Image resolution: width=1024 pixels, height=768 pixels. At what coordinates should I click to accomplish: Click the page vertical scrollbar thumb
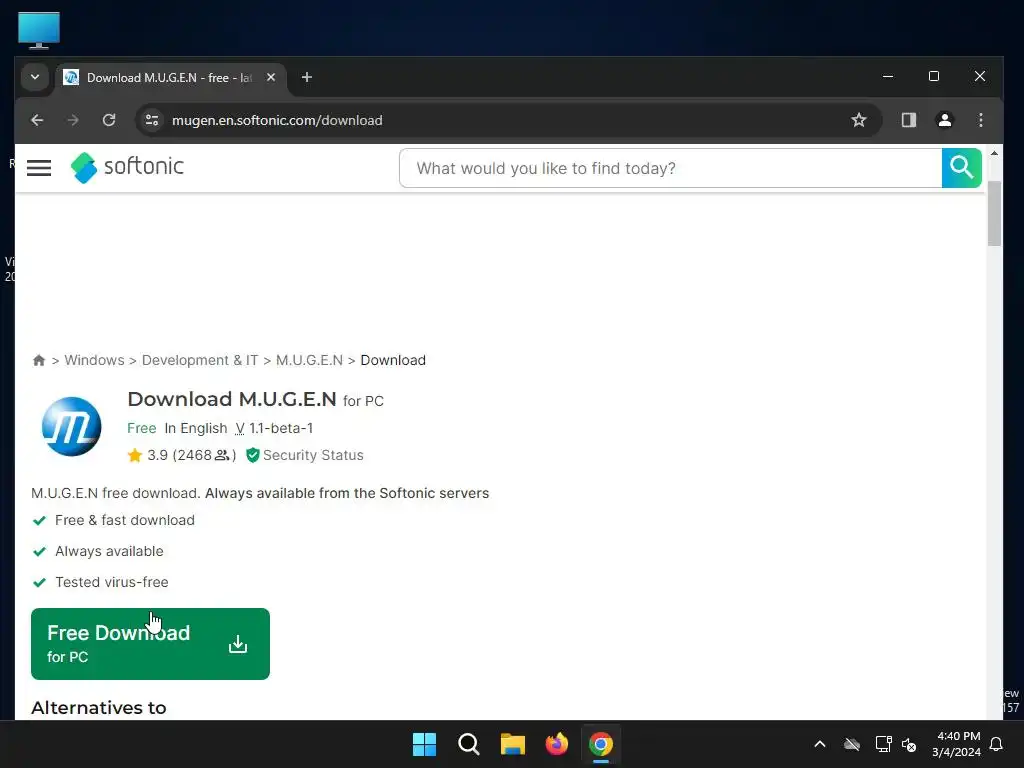(x=994, y=213)
